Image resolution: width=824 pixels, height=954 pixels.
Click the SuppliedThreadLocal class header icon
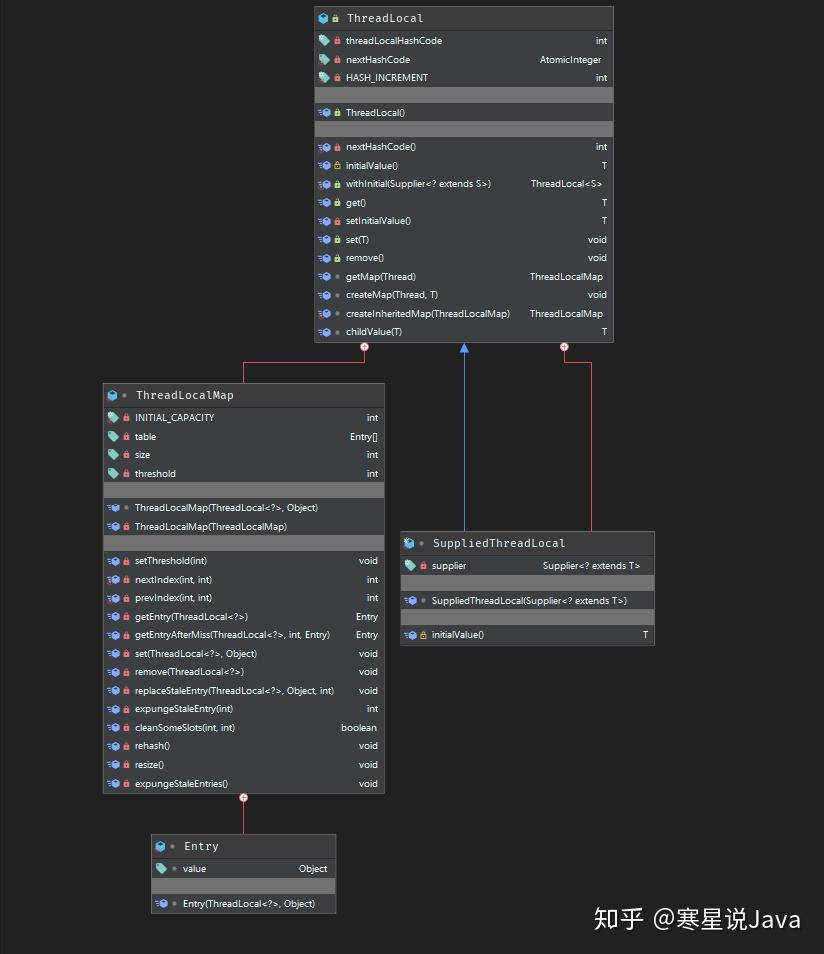point(408,543)
